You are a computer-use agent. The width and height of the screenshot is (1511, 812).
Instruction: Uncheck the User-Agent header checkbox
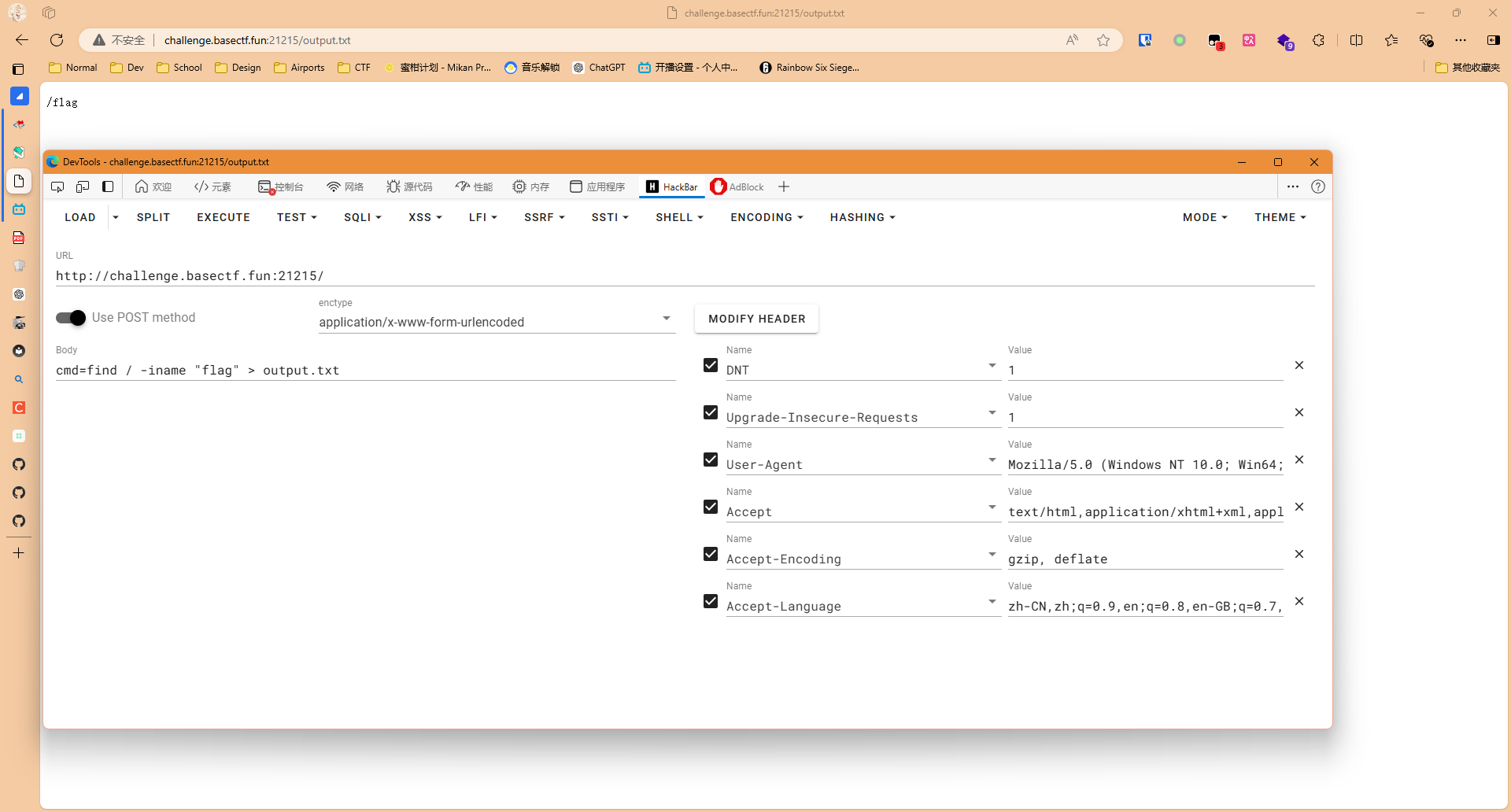tap(711, 460)
